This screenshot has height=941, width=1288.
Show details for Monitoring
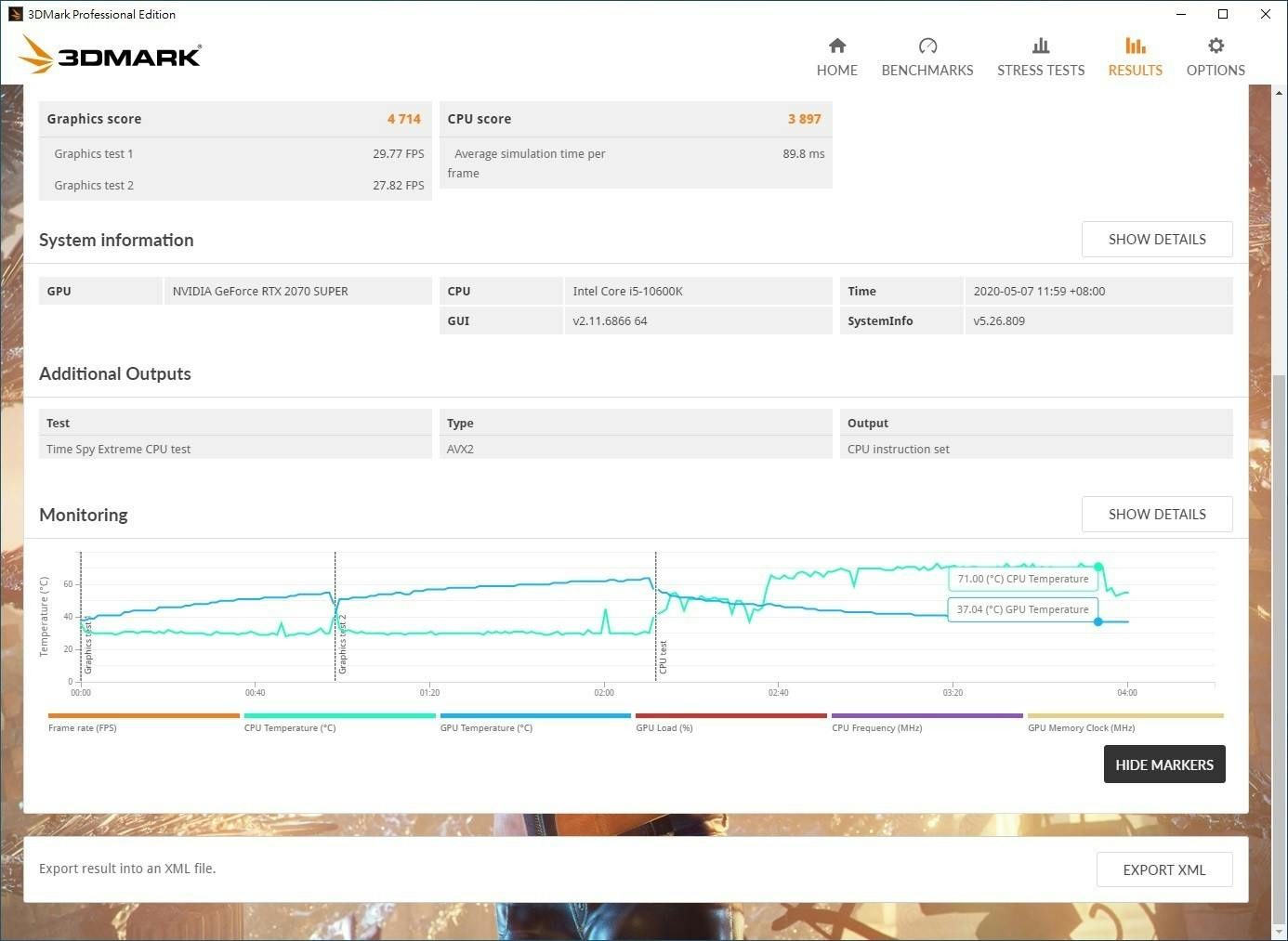(x=1157, y=515)
